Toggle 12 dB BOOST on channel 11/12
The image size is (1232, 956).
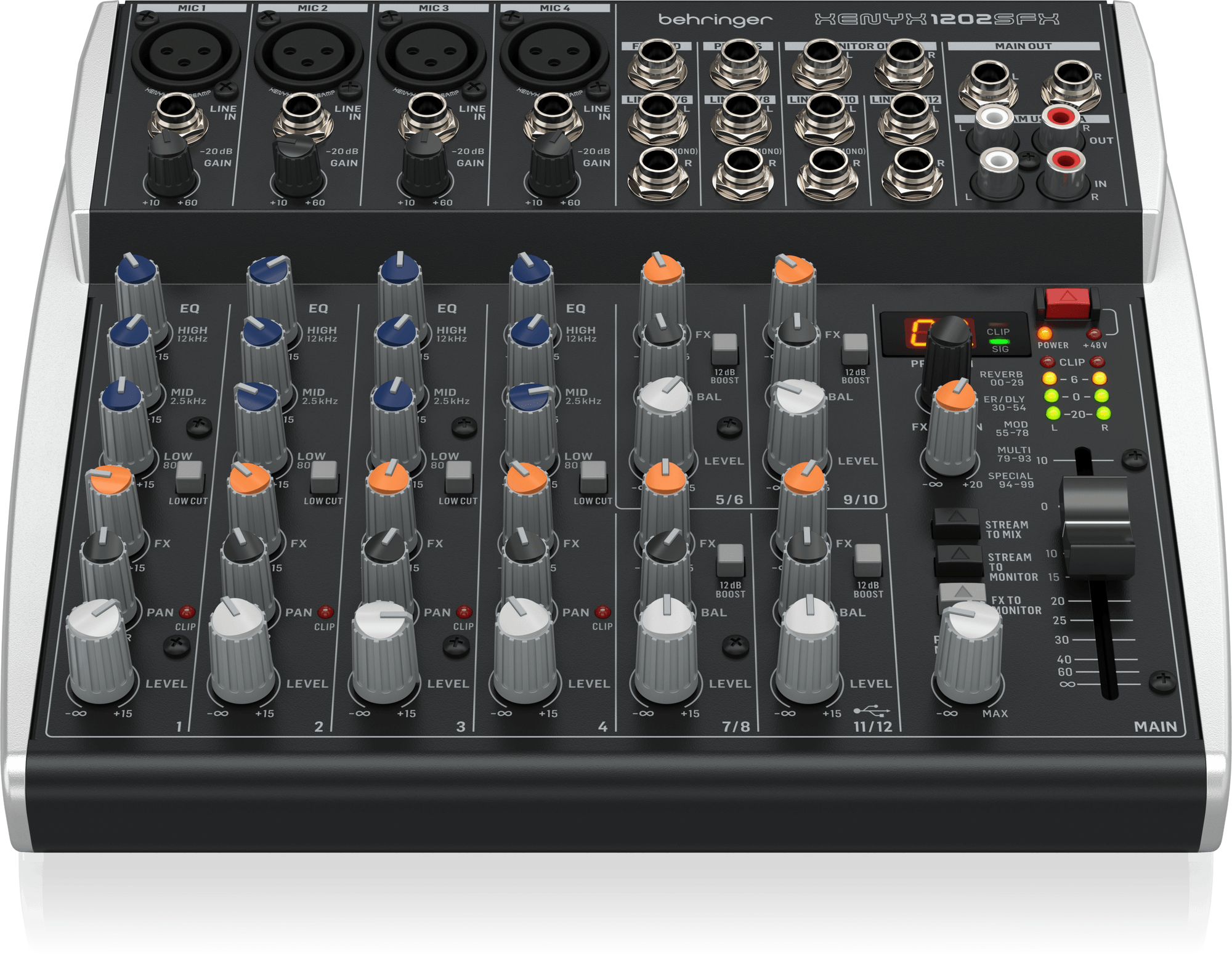click(x=867, y=559)
